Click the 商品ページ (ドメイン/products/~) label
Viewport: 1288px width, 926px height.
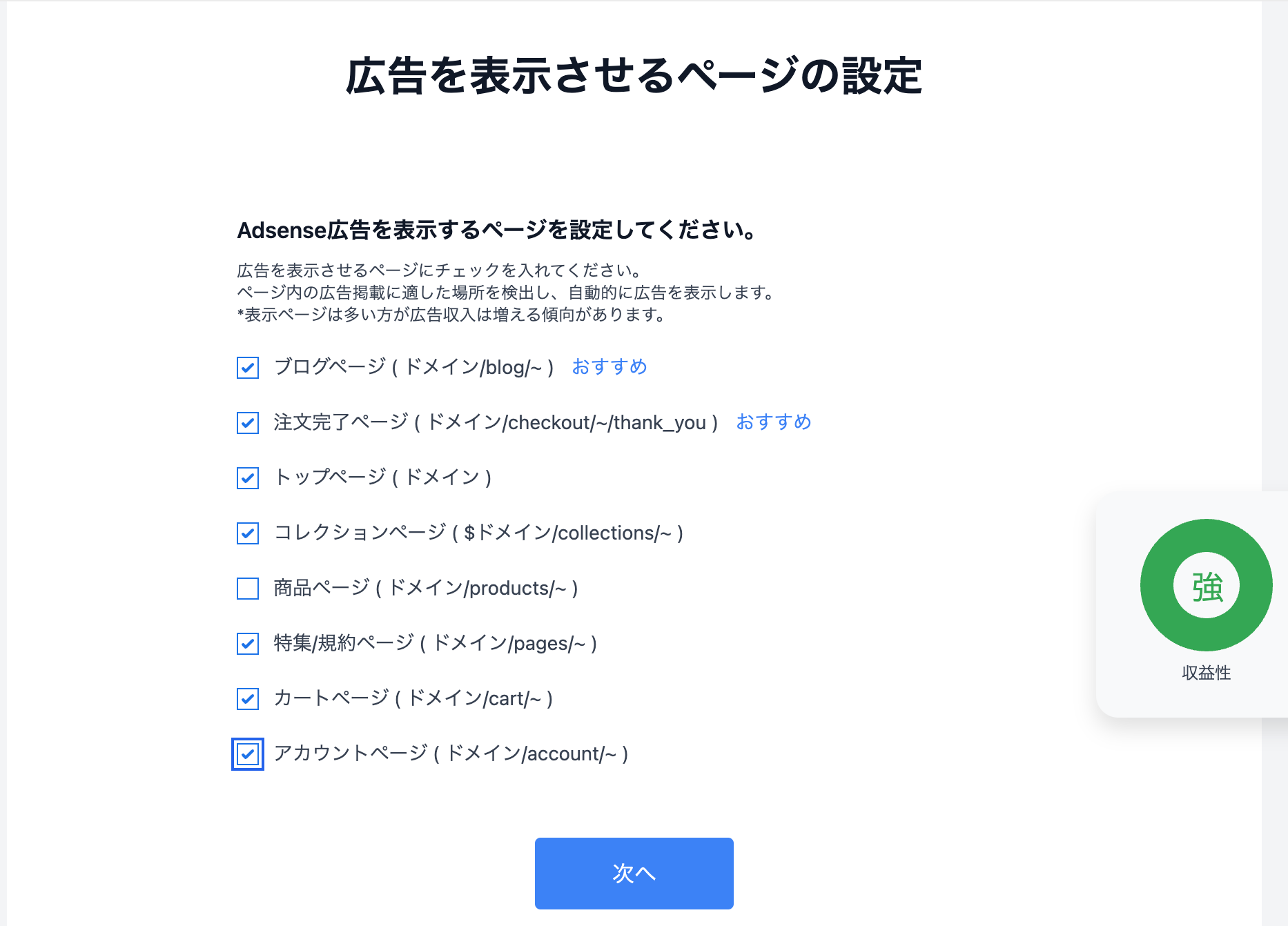(x=425, y=588)
